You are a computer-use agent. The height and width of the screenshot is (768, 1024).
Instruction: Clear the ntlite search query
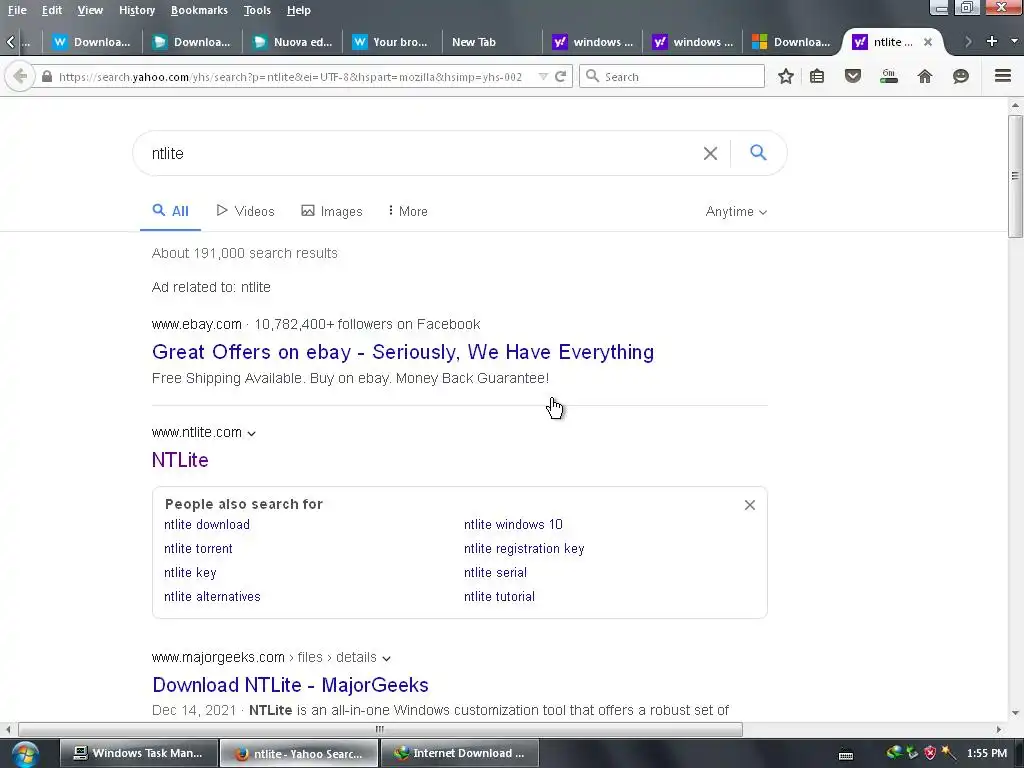coord(710,153)
